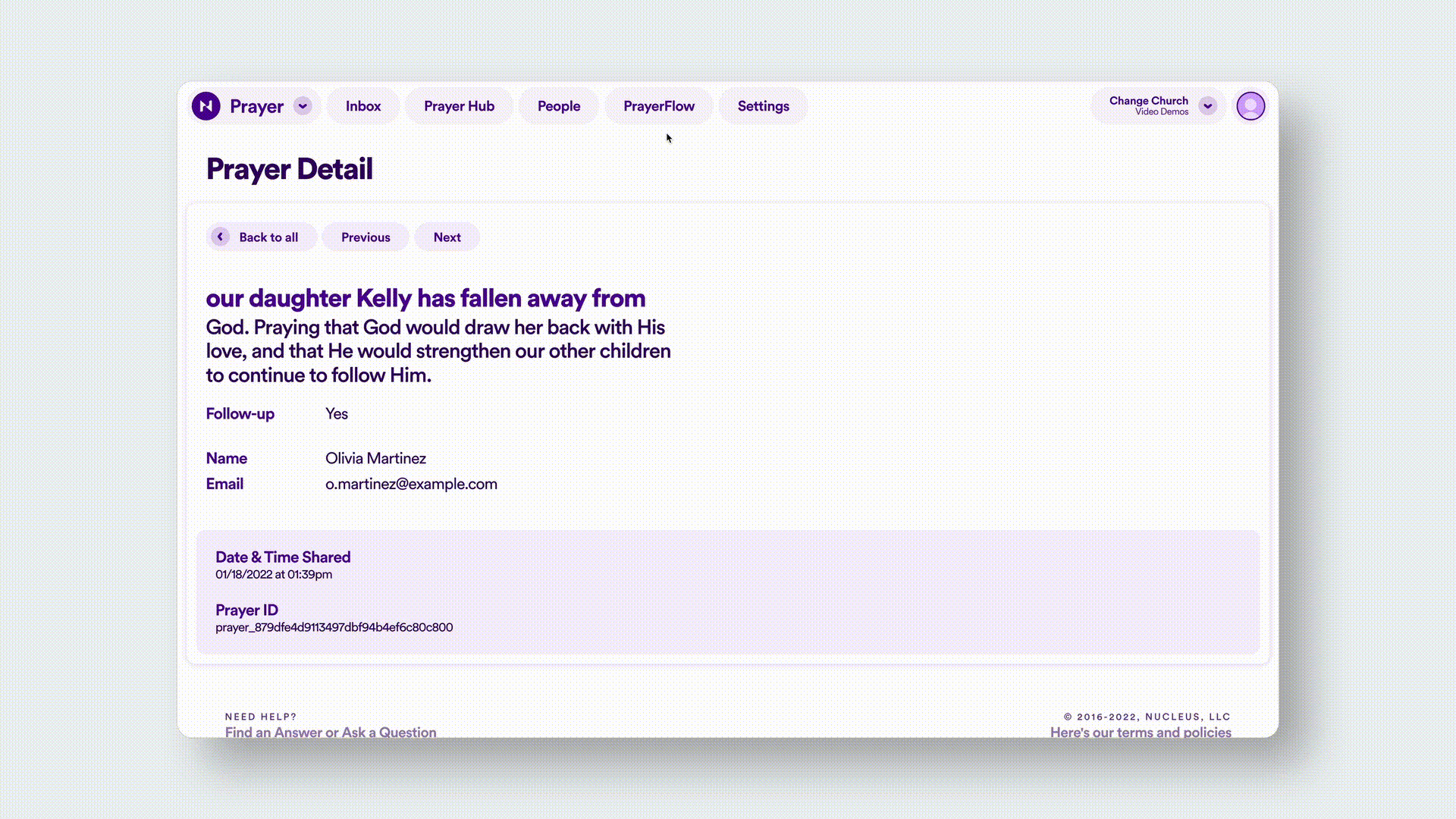Viewport: 1456px width, 819px height.
Task: Open the user profile avatar
Action: click(x=1250, y=106)
